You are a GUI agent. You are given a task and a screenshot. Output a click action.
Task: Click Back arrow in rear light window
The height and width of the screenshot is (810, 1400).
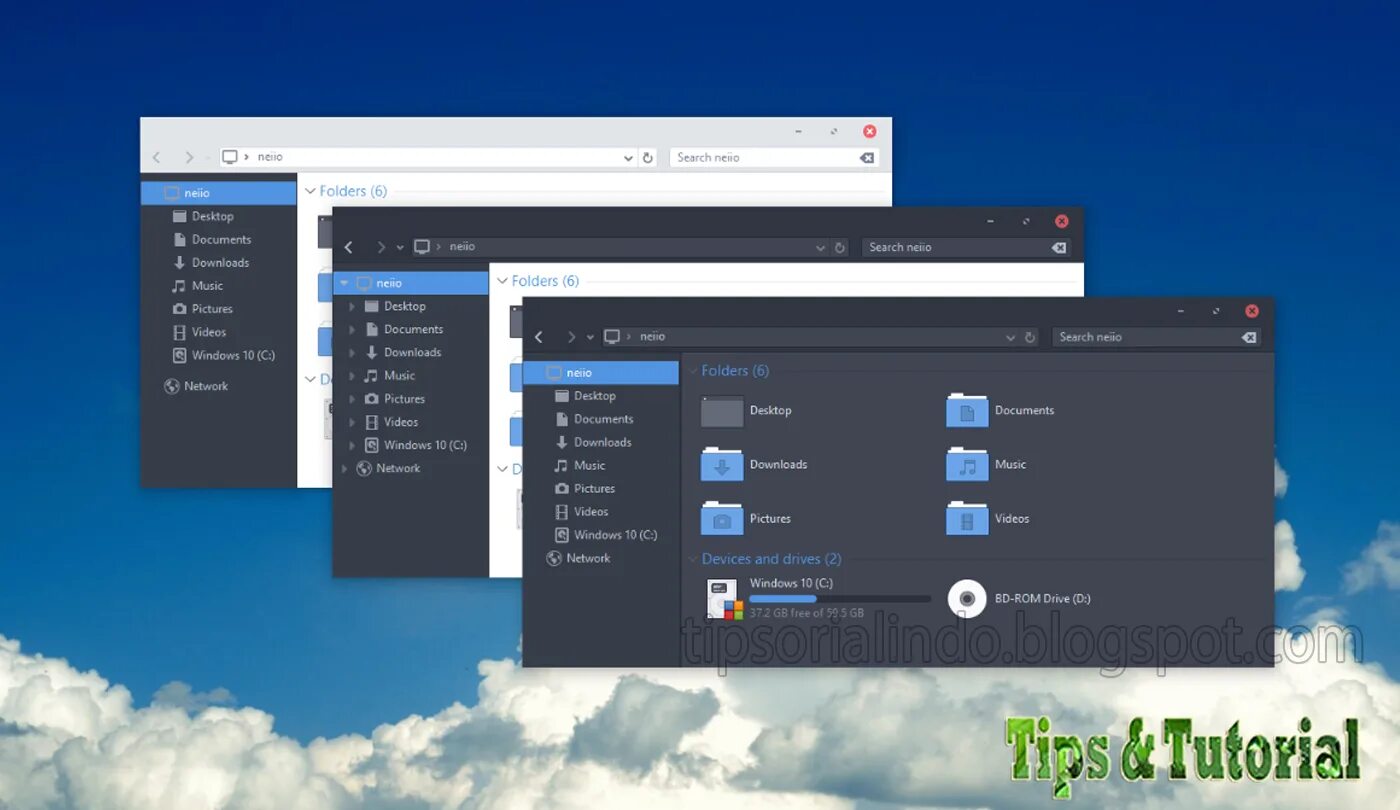(x=157, y=157)
